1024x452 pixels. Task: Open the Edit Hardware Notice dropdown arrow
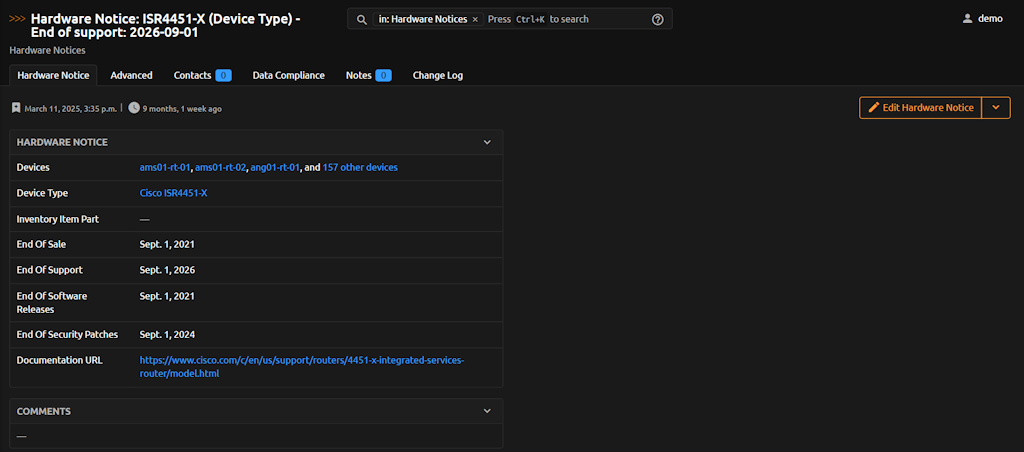(x=996, y=108)
